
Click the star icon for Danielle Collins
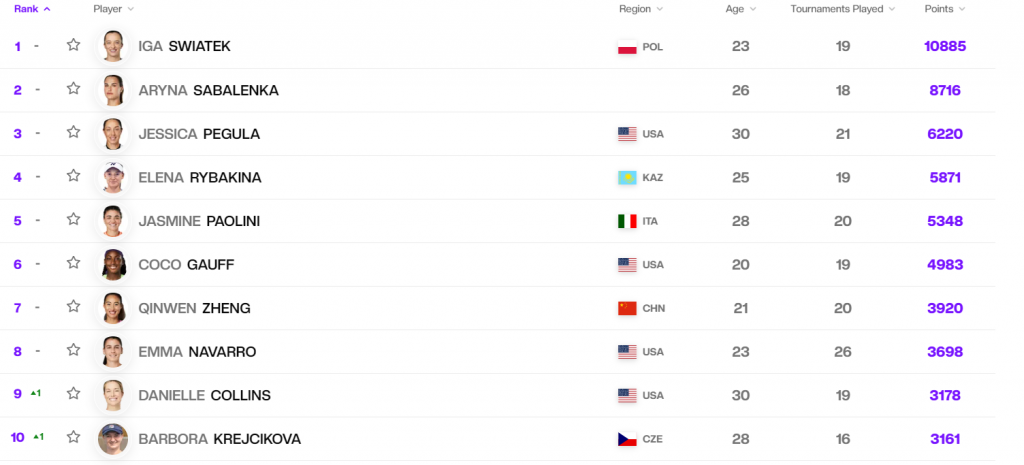[73, 394]
